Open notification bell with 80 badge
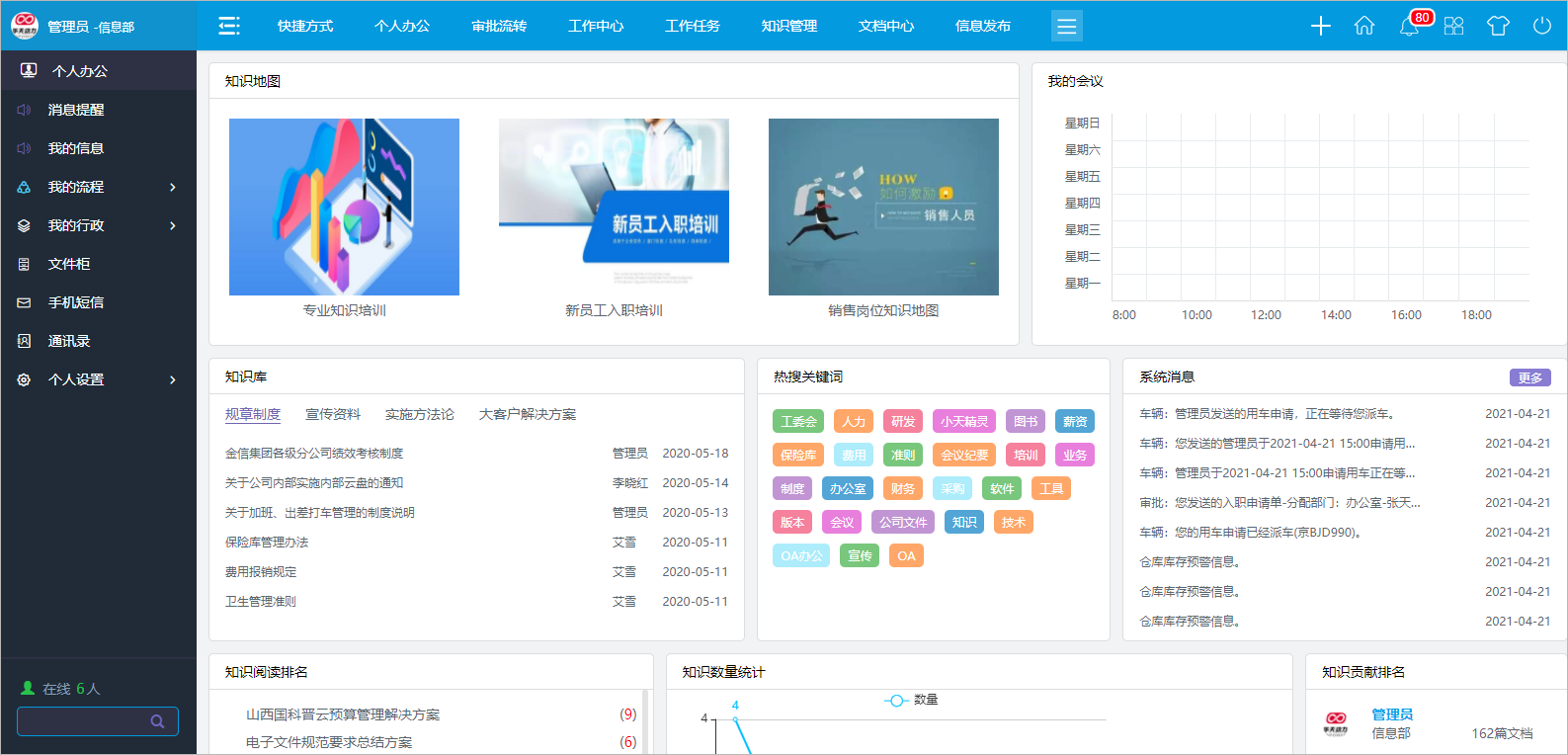This screenshot has height=755, width=1568. pyautogui.click(x=1410, y=26)
